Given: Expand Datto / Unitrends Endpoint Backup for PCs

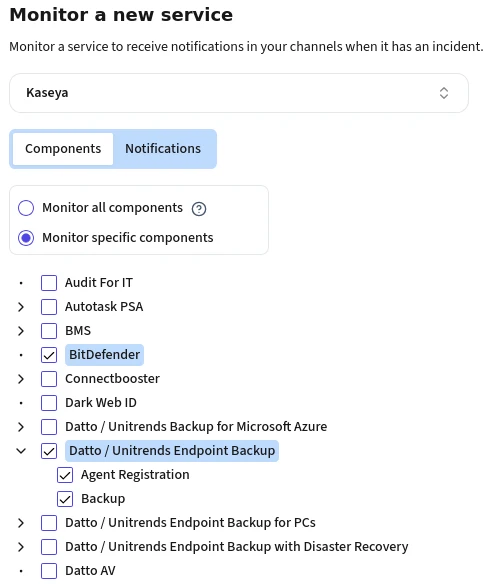Looking at the screenshot, I should point(21,523).
